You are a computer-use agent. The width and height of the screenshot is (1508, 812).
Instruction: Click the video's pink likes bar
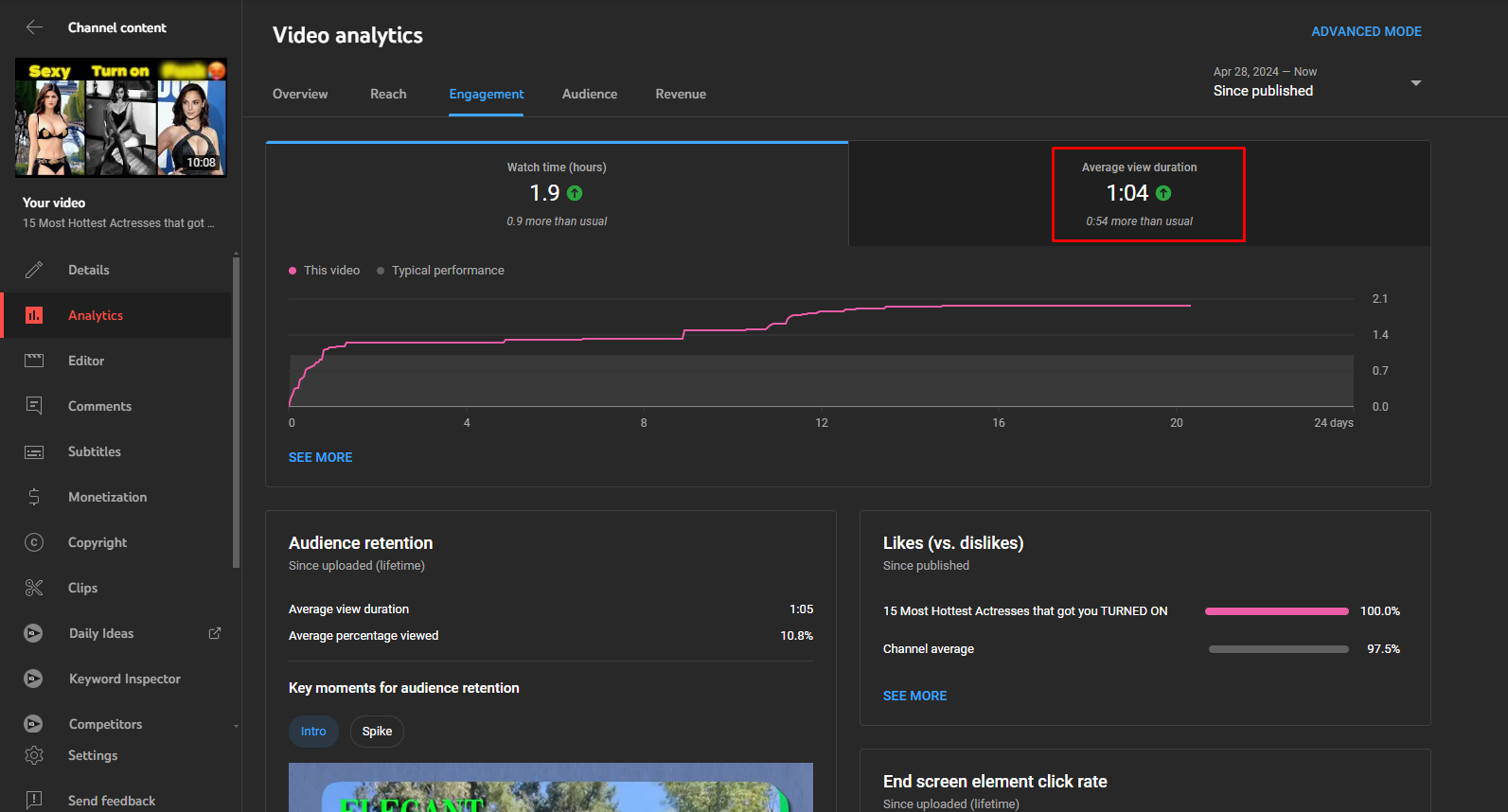click(x=1277, y=611)
